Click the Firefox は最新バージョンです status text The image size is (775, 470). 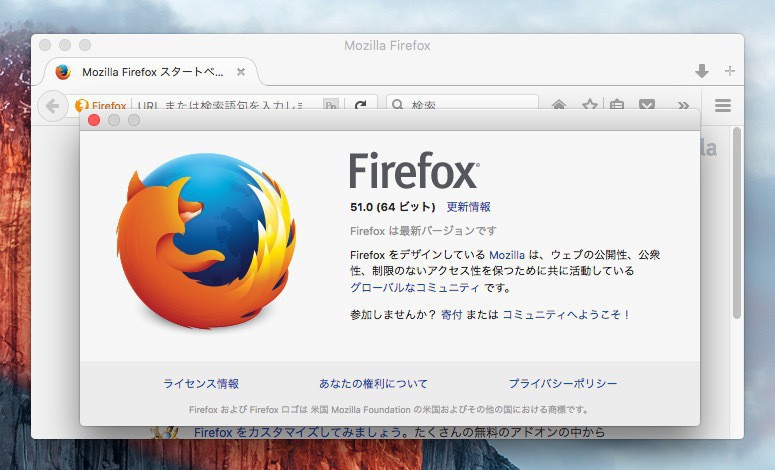pos(424,231)
